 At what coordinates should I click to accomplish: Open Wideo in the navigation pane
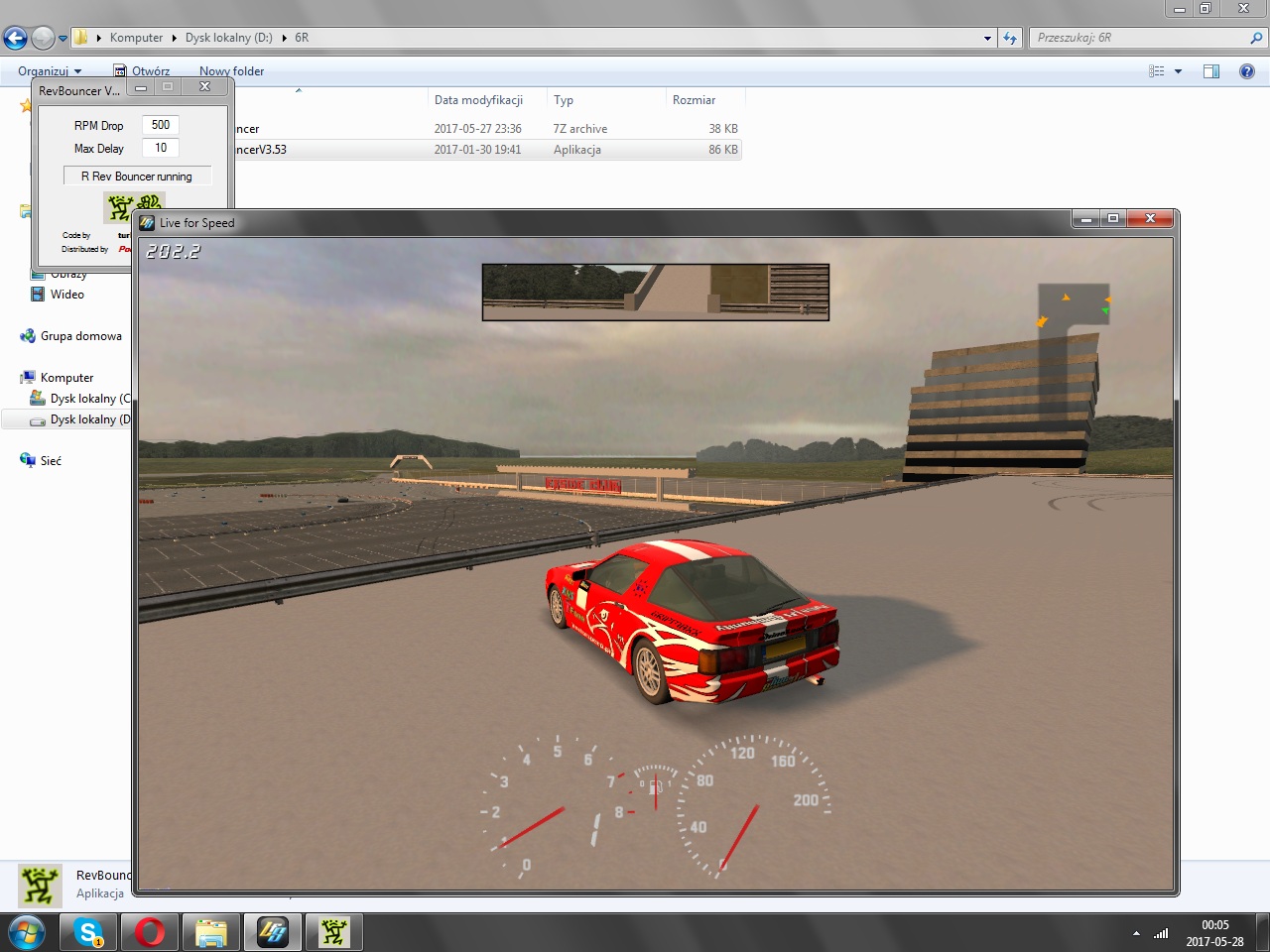[66, 295]
